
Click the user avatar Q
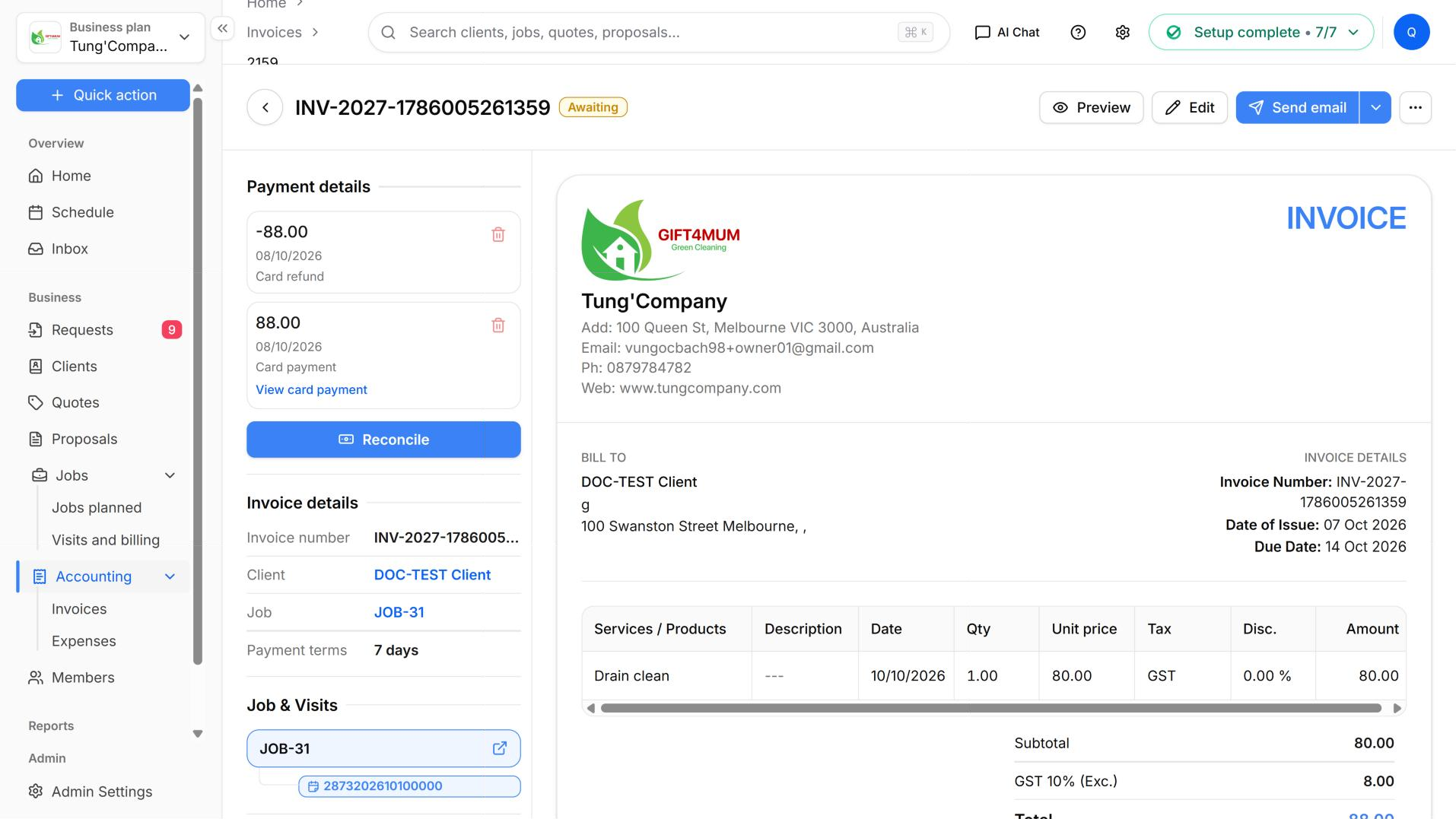pos(1411,32)
